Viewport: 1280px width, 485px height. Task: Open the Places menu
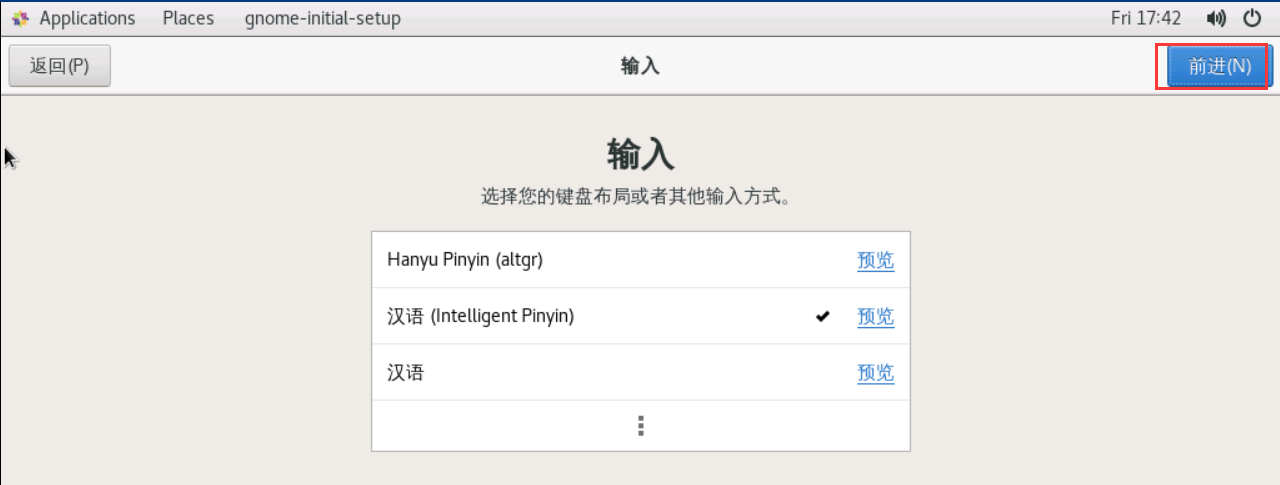[188, 18]
